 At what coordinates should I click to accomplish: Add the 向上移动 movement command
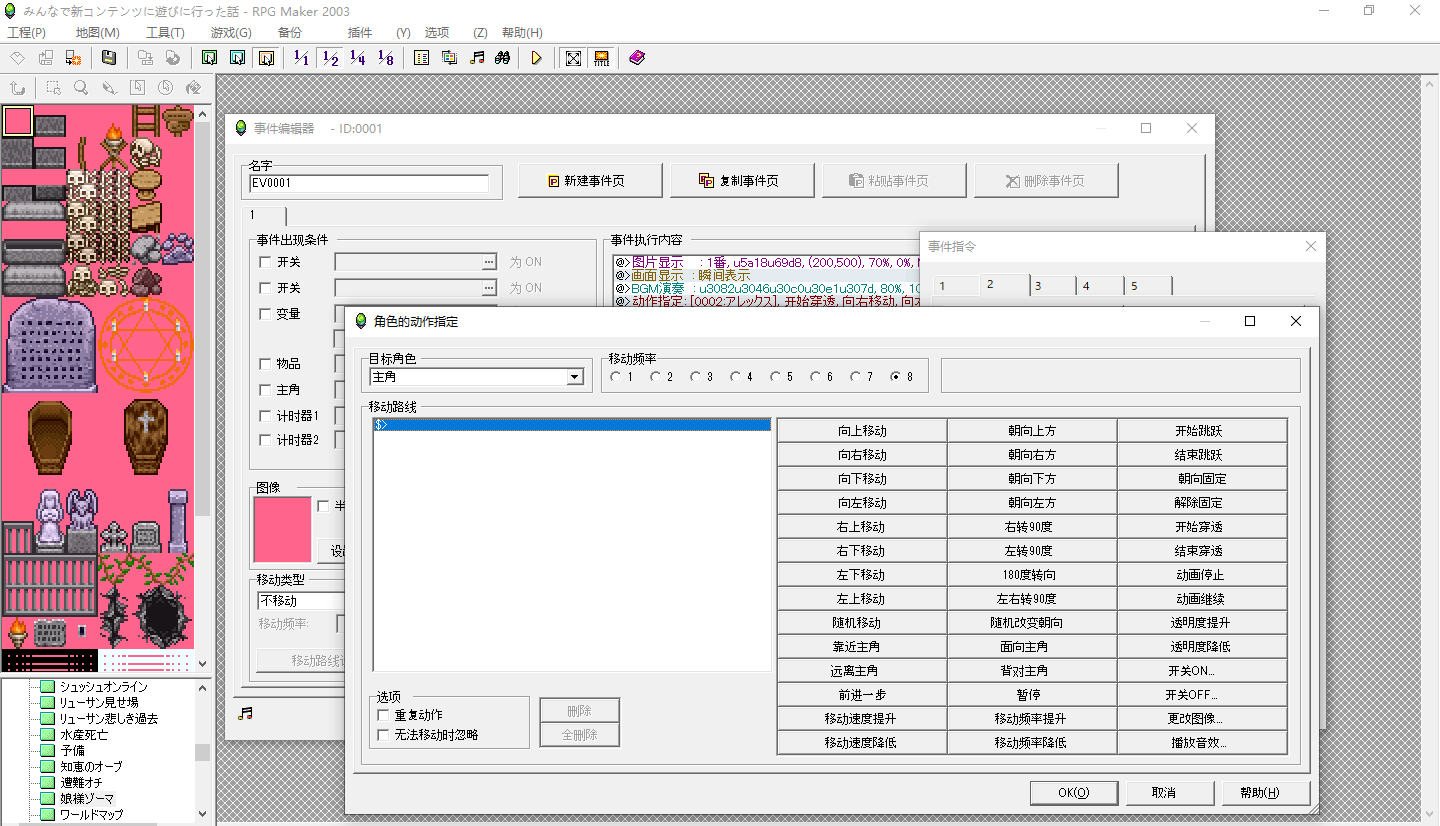[862, 431]
